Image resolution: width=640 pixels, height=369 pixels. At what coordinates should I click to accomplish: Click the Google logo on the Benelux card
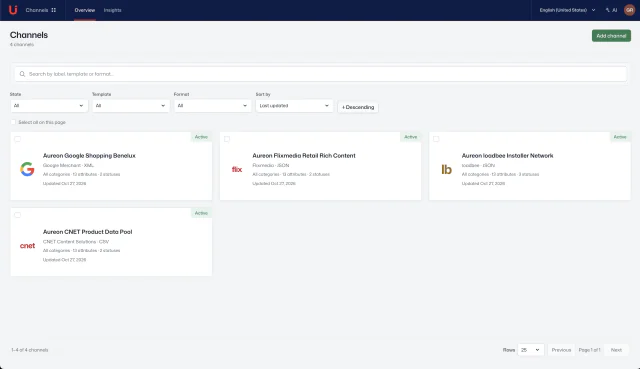pyautogui.click(x=27, y=169)
